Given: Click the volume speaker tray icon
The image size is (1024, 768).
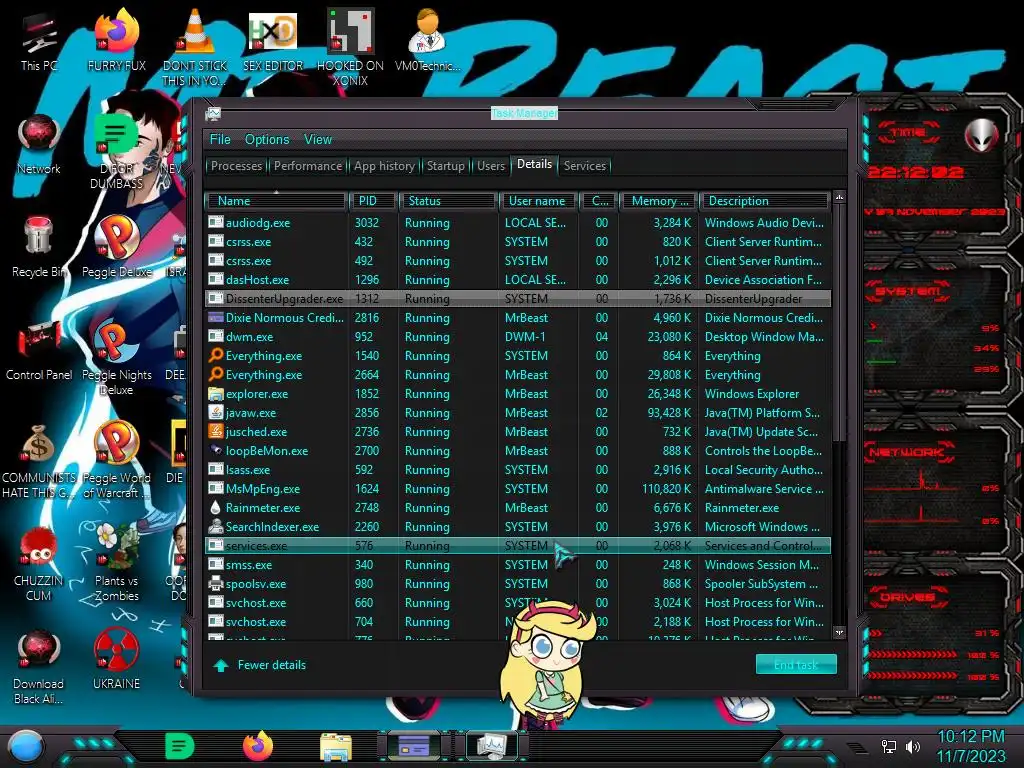Looking at the screenshot, I should pos(912,746).
